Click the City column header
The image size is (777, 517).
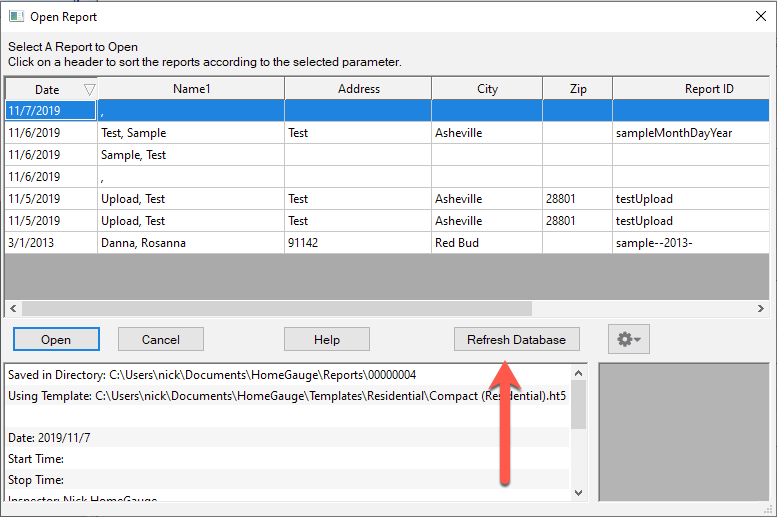point(487,89)
